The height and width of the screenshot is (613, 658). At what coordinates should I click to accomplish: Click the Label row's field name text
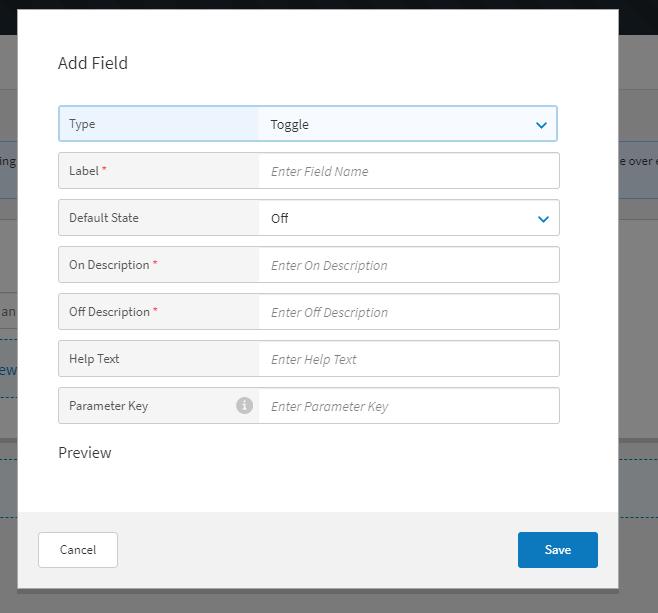(84, 171)
